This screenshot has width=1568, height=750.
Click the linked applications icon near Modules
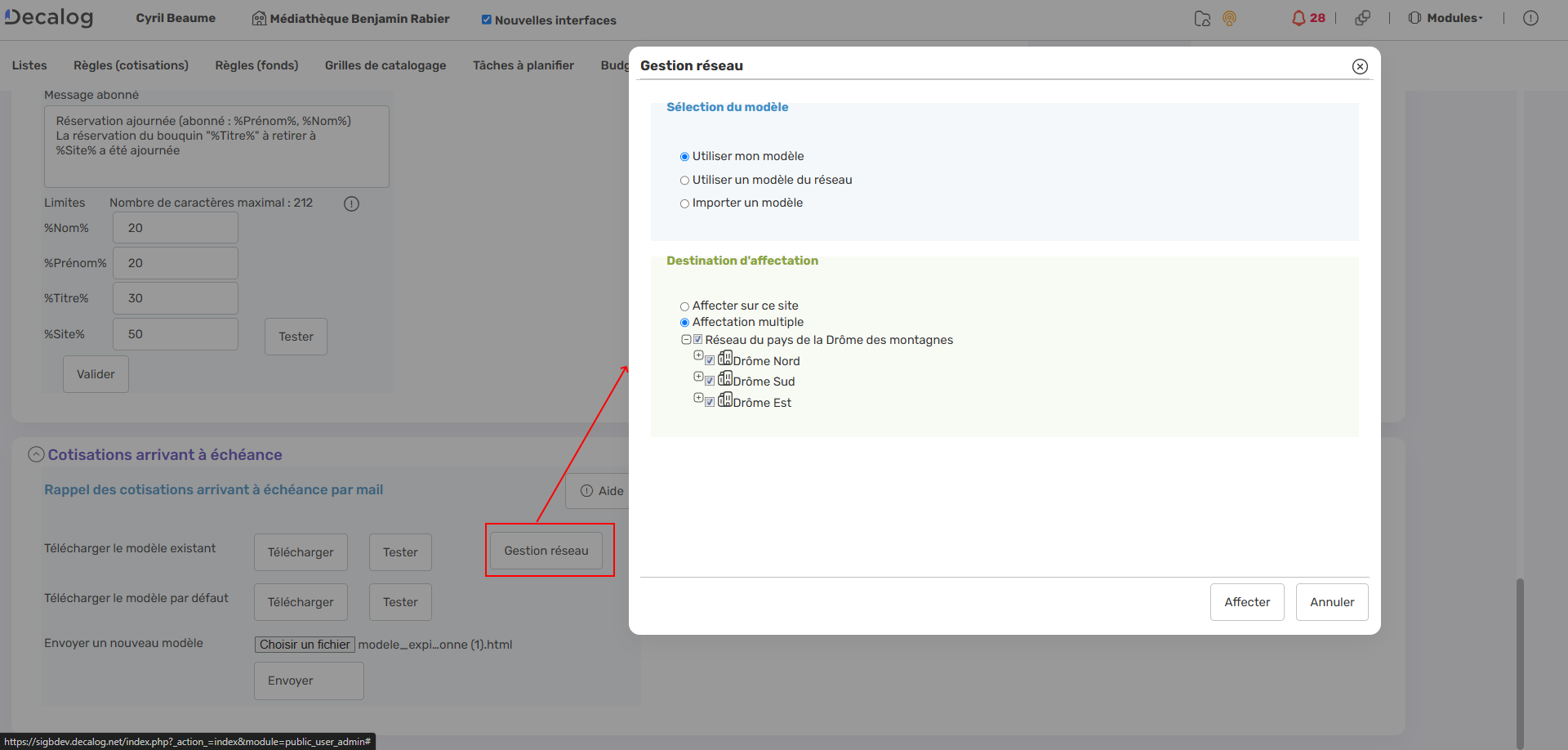coord(1363,18)
